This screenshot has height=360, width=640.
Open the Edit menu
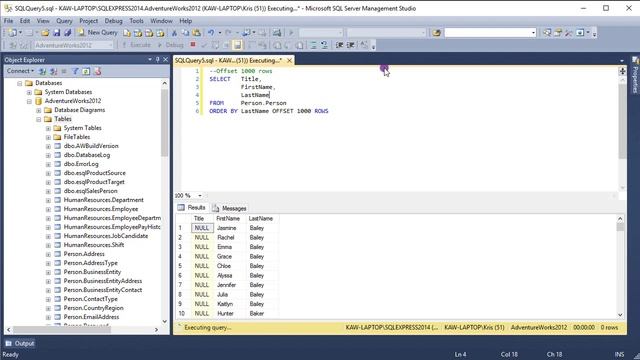[25, 21]
